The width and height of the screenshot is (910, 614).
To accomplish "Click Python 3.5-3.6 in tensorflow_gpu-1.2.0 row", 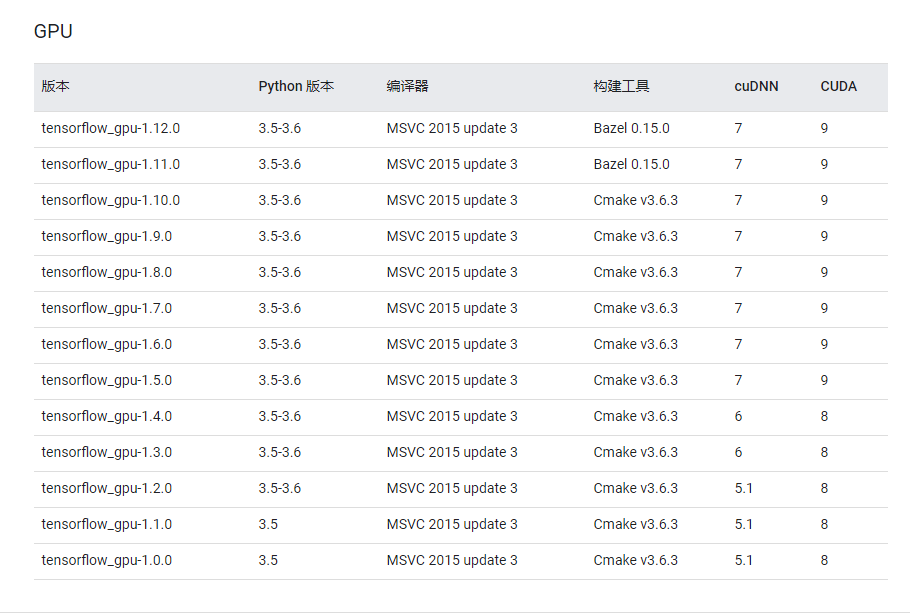I will (280, 488).
